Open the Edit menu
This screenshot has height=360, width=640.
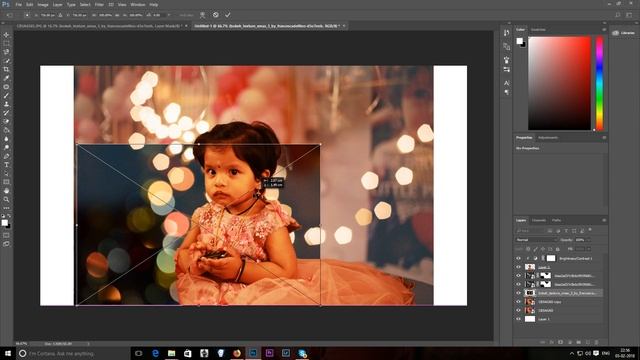pyautogui.click(x=29, y=4)
